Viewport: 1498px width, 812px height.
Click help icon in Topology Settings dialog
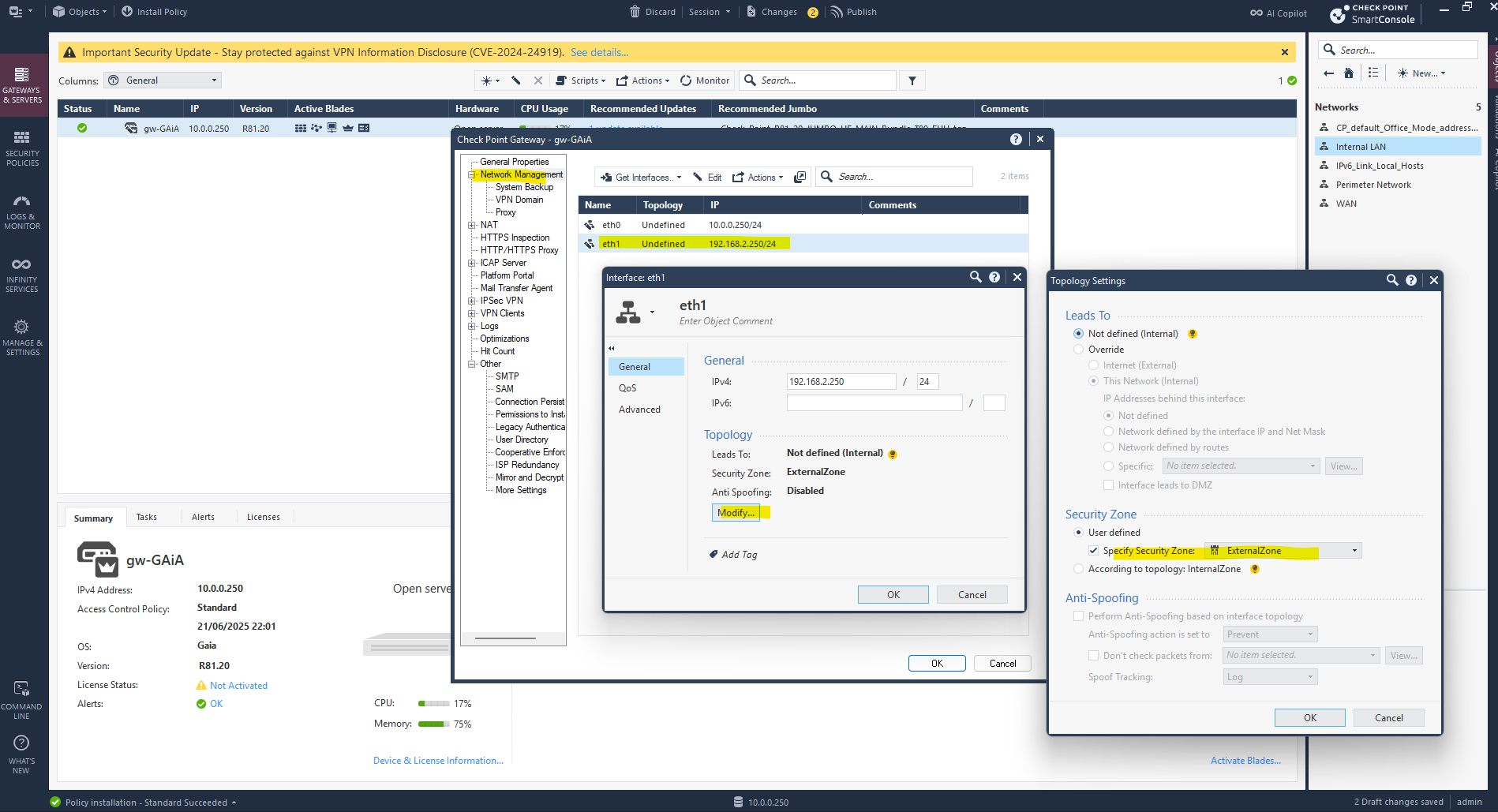[x=1411, y=280]
